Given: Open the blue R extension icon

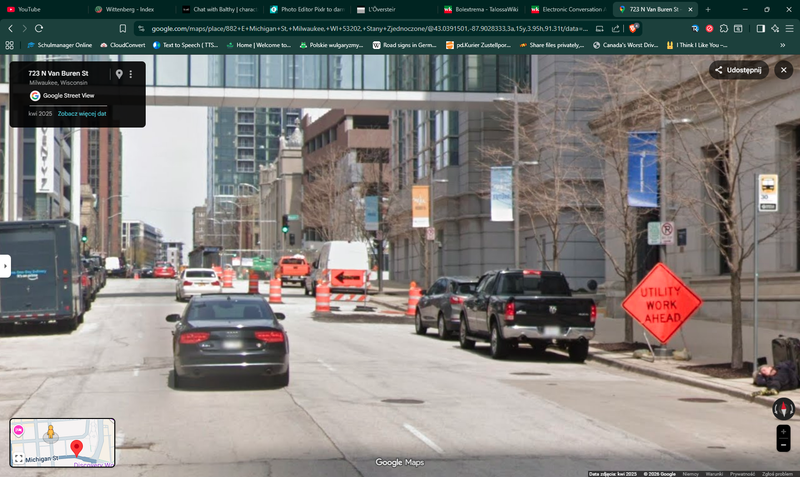Looking at the screenshot, I should tap(695, 29).
